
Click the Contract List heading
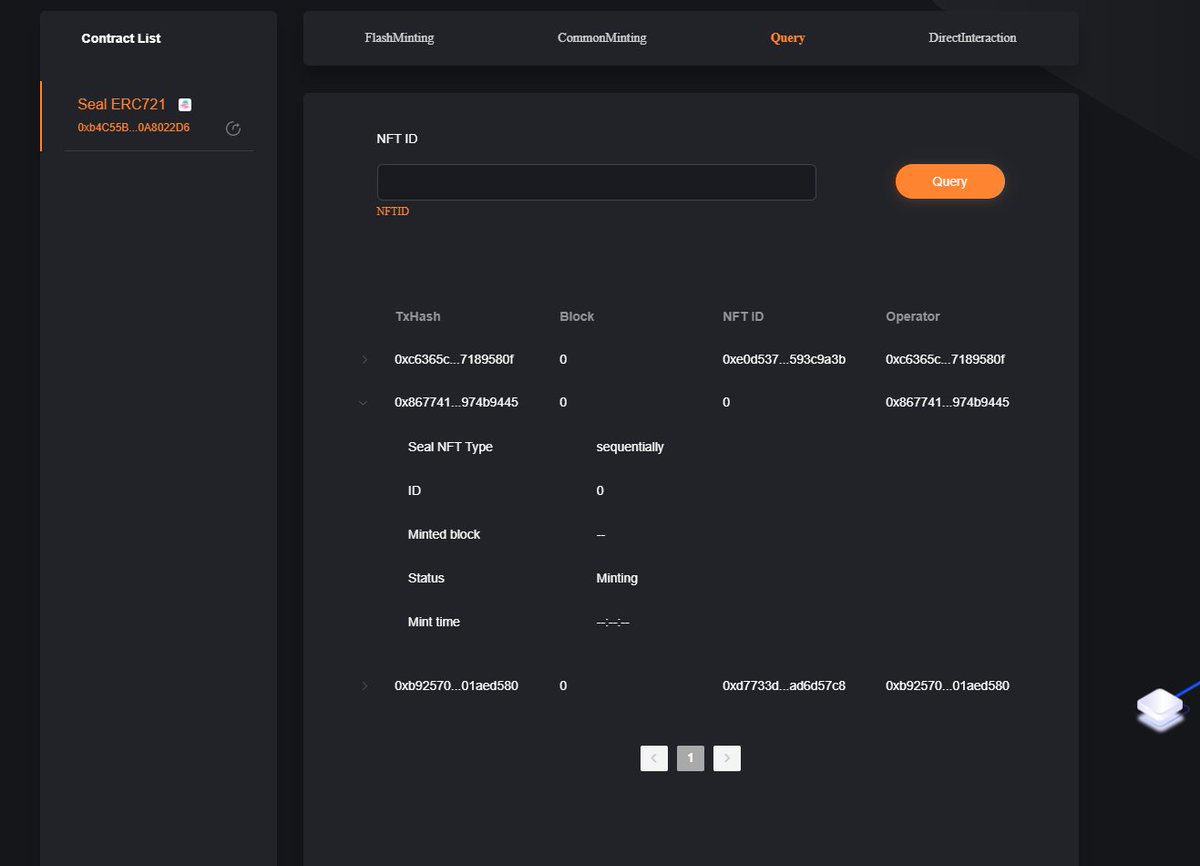click(x=121, y=38)
